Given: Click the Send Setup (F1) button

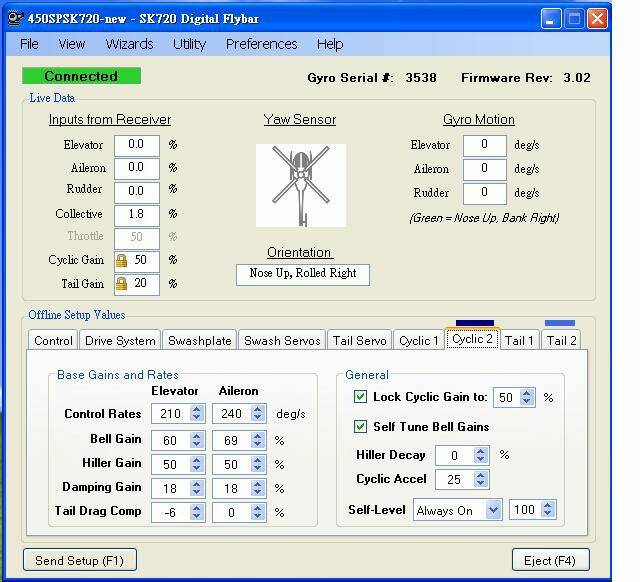Looking at the screenshot, I should pyautogui.click(x=80, y=560).
